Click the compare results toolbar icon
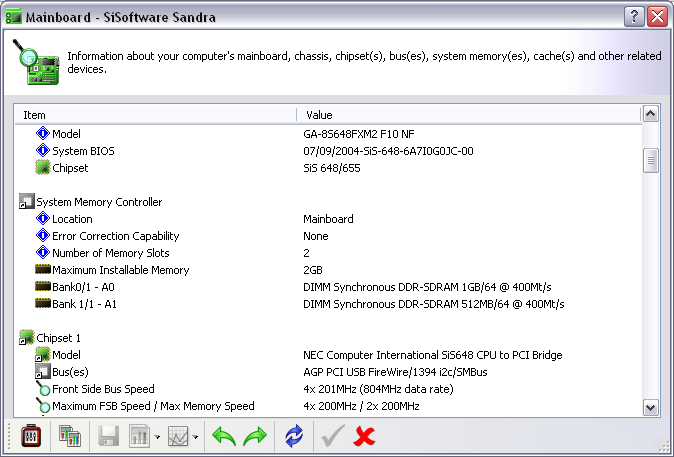Screen dimensions: 674x457 pos(70,436)
